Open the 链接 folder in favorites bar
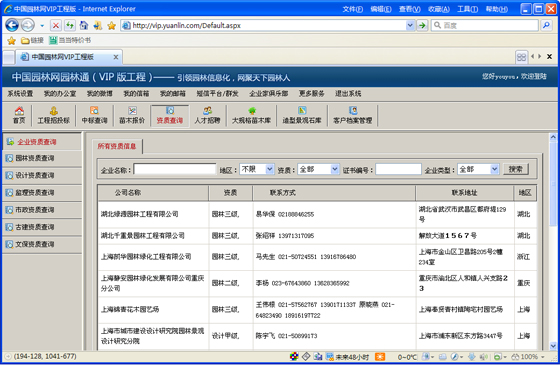Viewport: 560px width, 365px height. click(32, 40)
